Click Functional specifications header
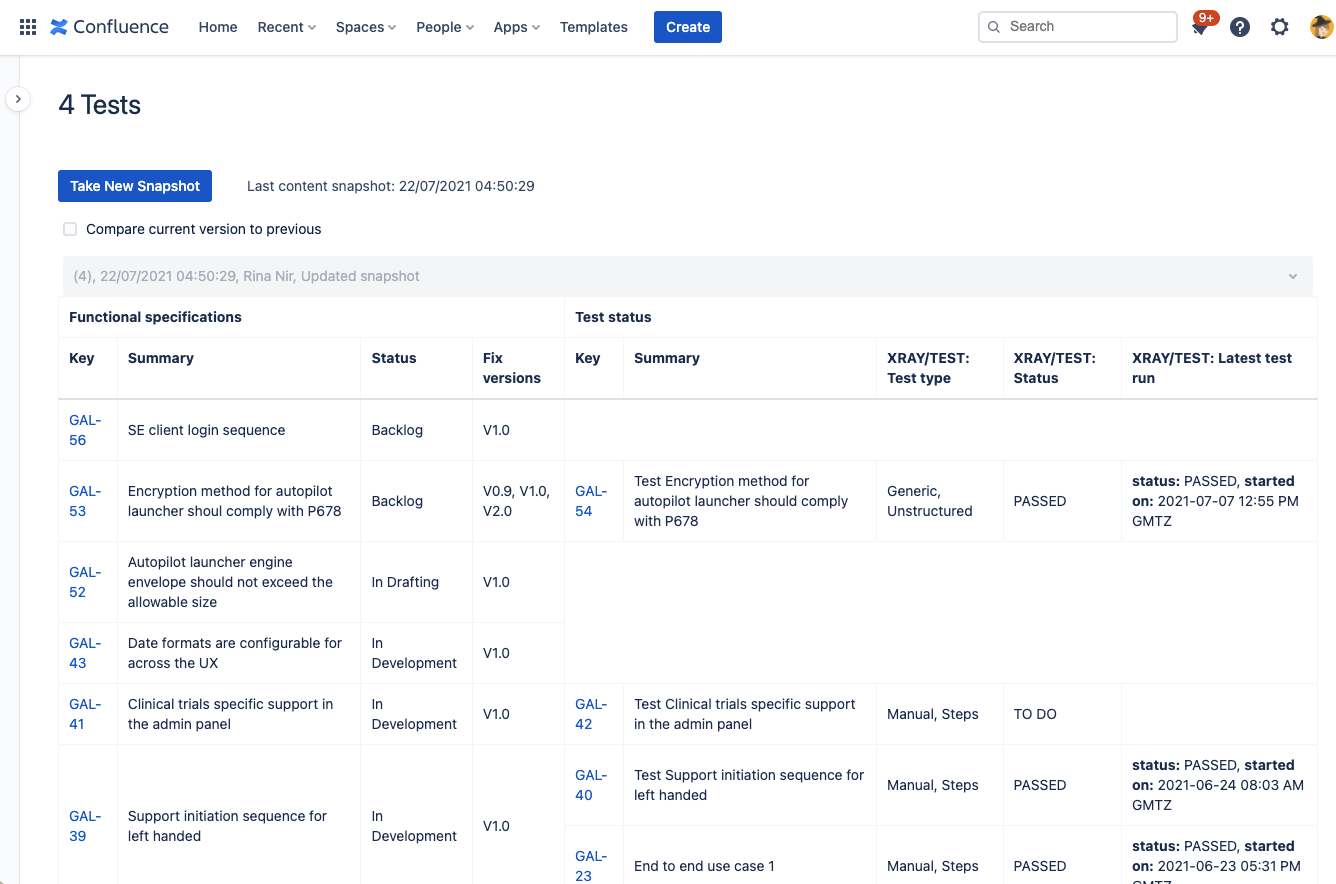This screenshot has height=884, width=1336. tap(155, 317)
